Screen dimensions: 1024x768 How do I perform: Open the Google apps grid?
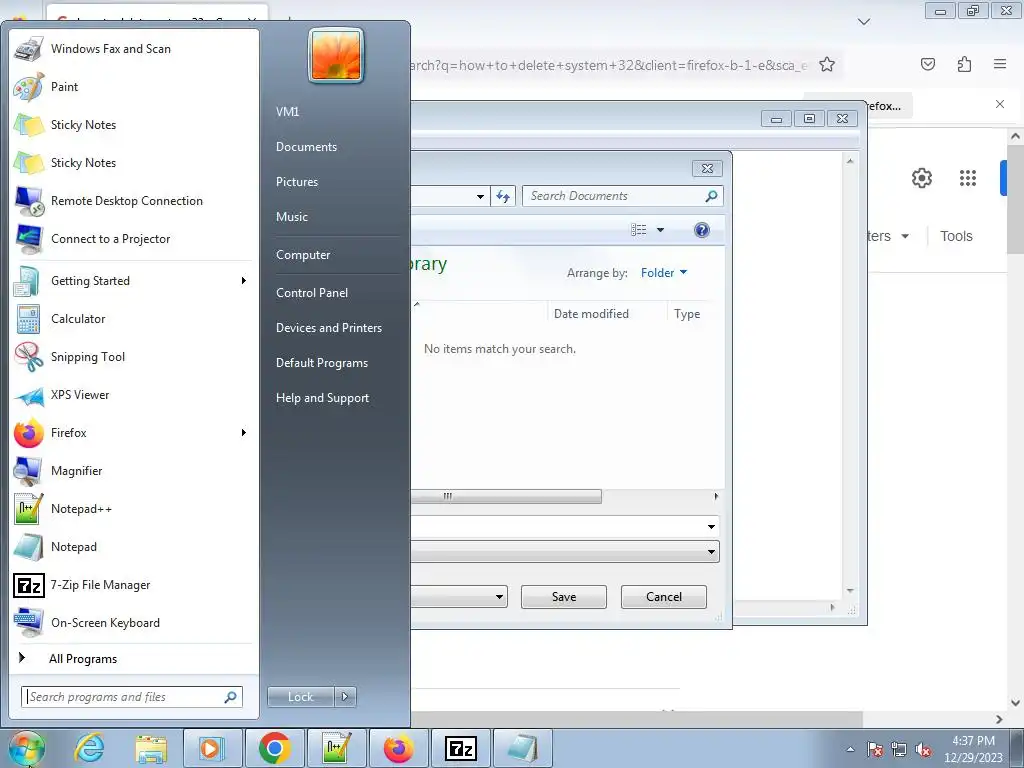pyautogui.click(x=968, y=178)
